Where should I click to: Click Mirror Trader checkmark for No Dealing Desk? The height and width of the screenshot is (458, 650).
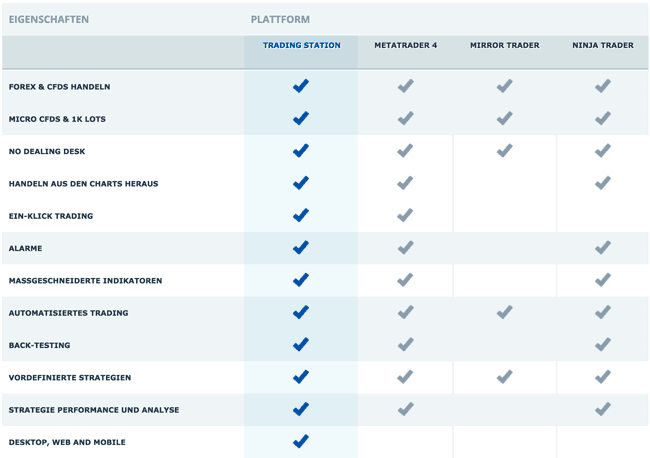pos(504,150)
